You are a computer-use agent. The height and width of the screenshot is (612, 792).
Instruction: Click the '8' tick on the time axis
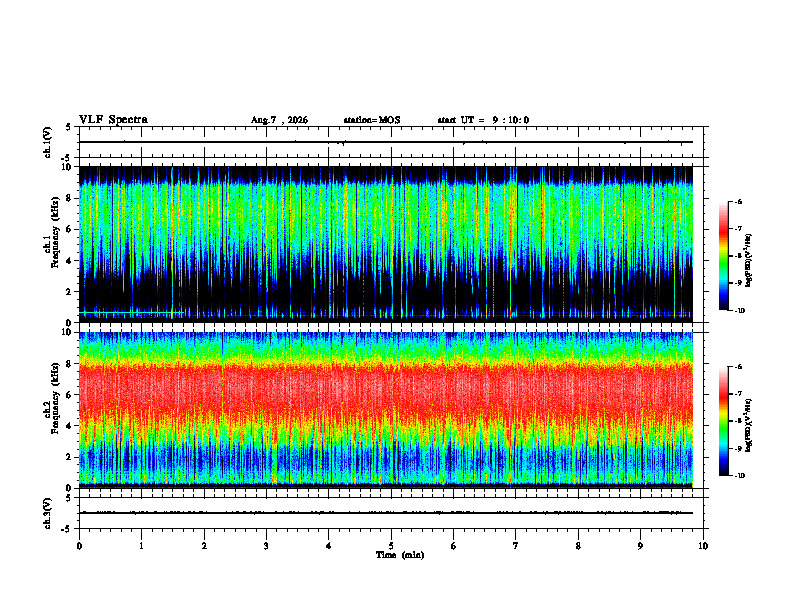578,546
